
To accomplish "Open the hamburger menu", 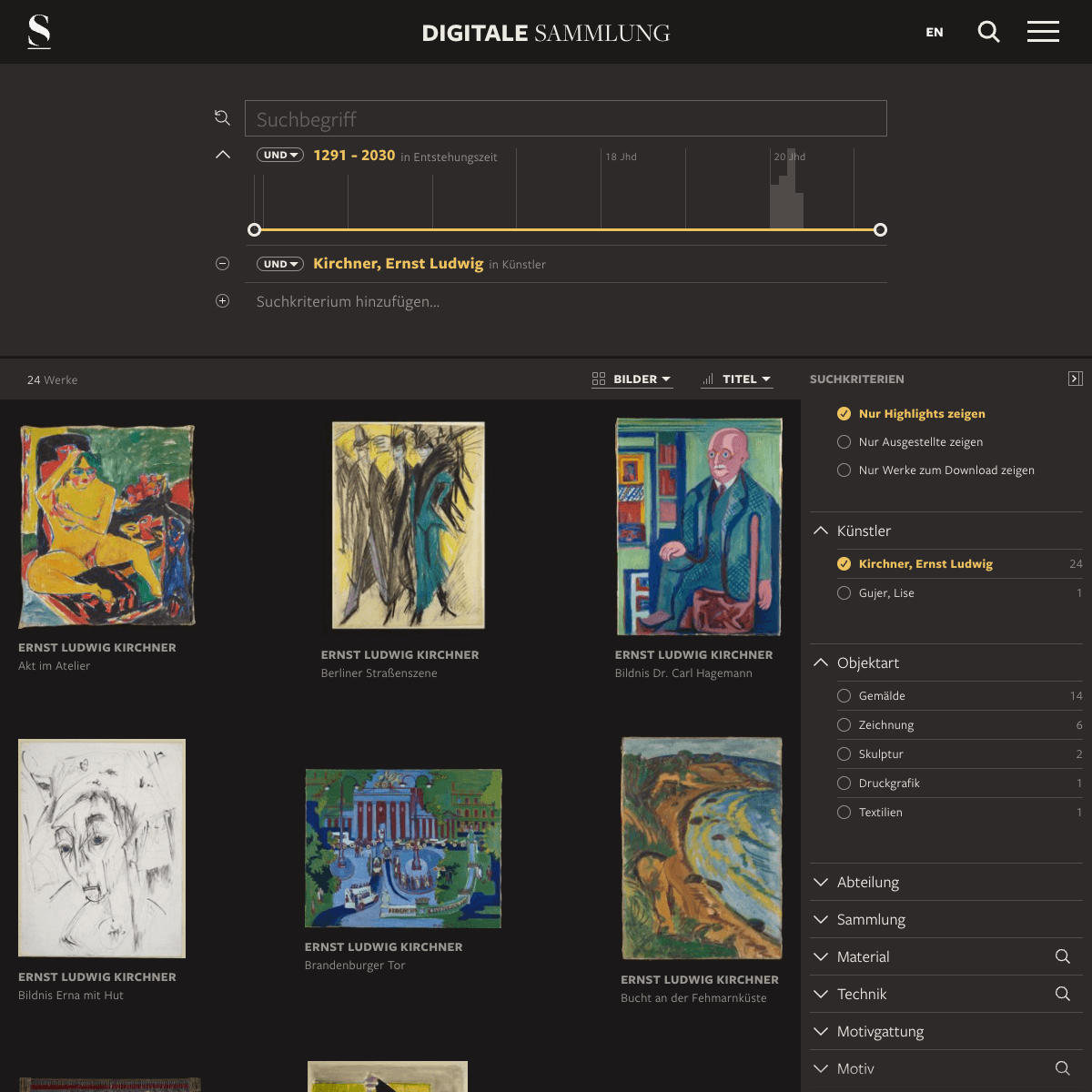I will click(x=1043, y=32).
